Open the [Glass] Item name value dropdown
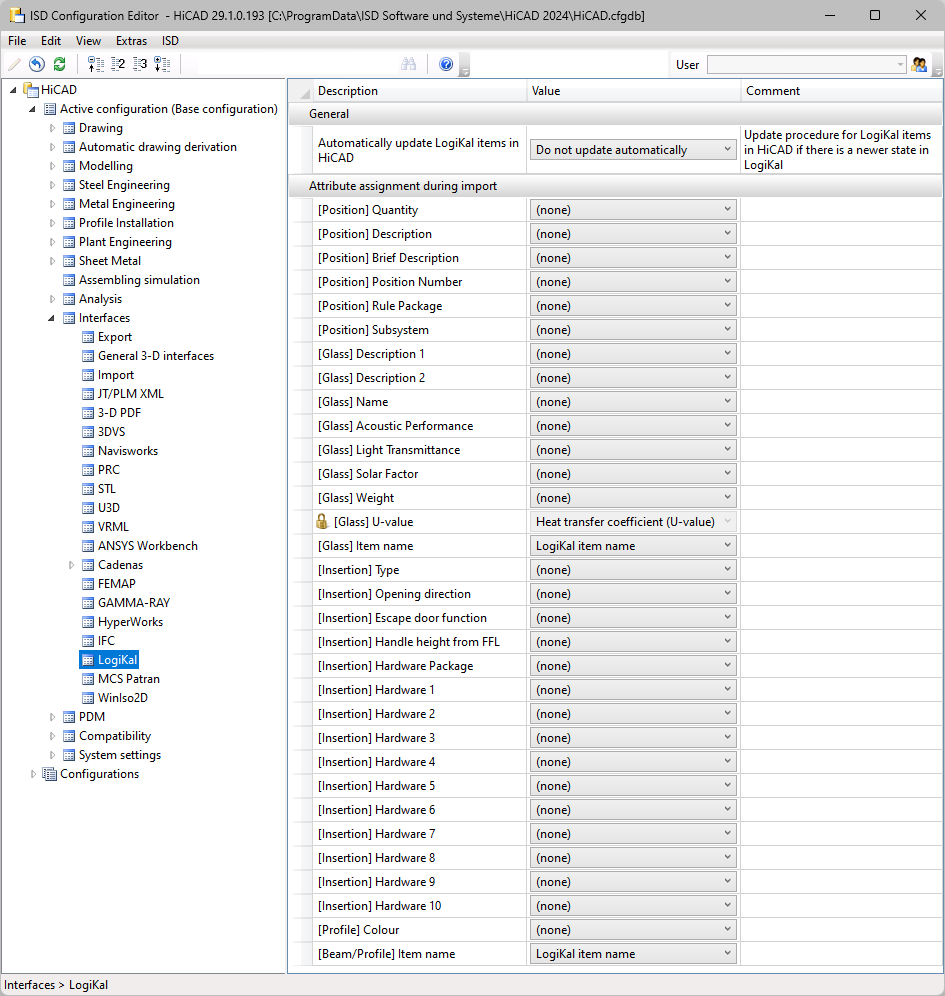945x996 pixels. coord(633,546)
